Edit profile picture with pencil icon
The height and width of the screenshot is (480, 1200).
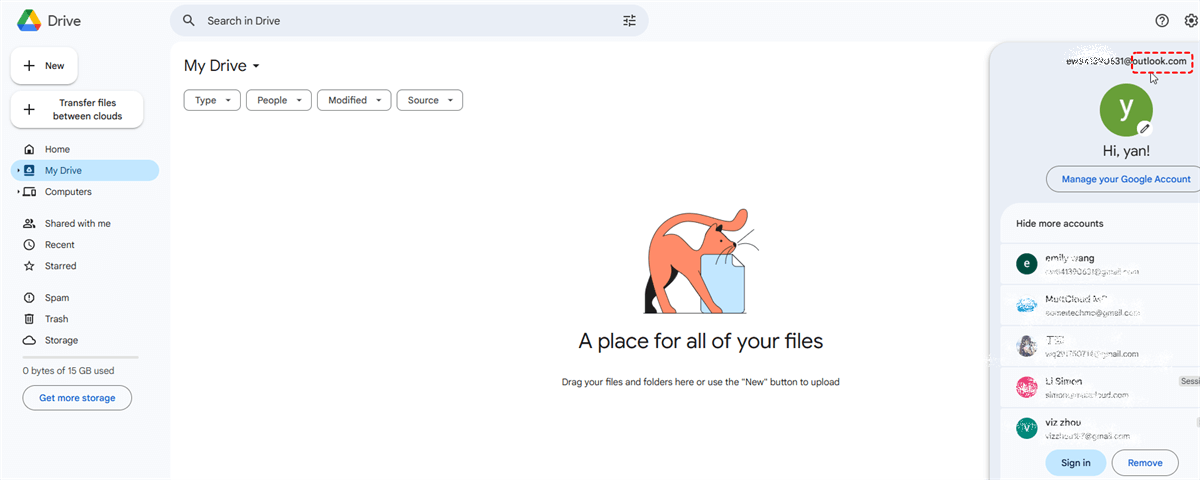tap(1144, 128)
